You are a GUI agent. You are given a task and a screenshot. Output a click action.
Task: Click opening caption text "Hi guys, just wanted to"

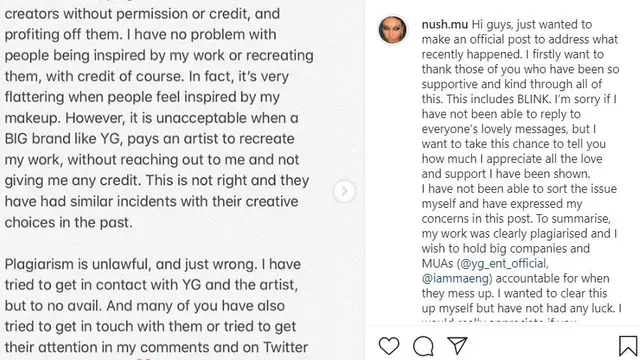pyautogui.click(x=531, y=24)
